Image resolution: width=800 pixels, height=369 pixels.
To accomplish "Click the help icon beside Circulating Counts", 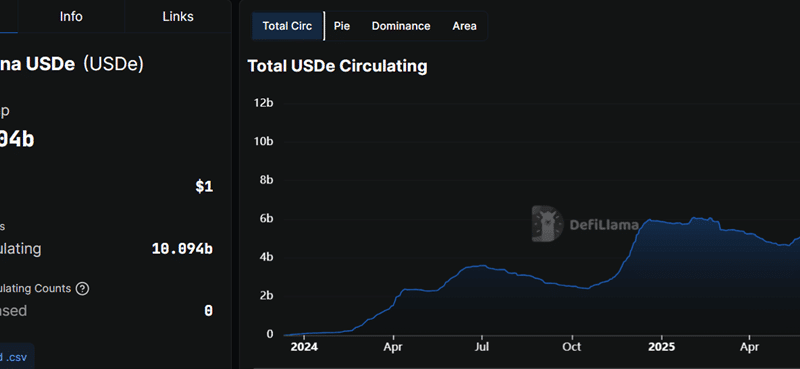I will [82, 289].
